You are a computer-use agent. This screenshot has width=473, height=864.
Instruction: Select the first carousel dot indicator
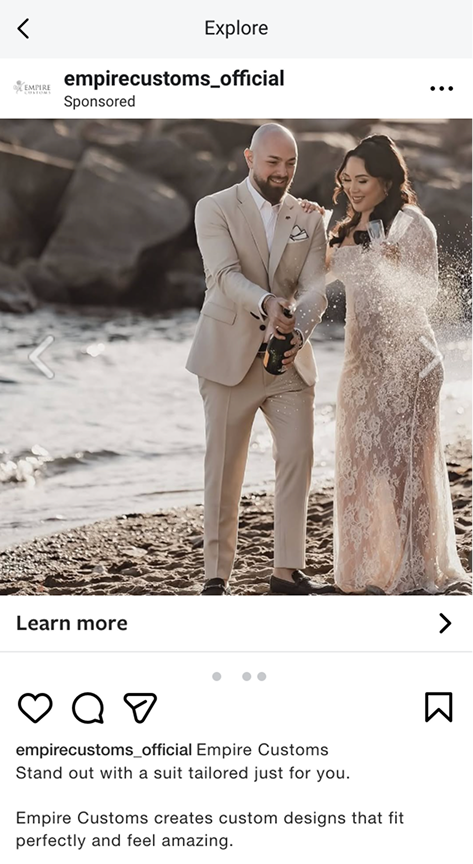click(217, 676)
